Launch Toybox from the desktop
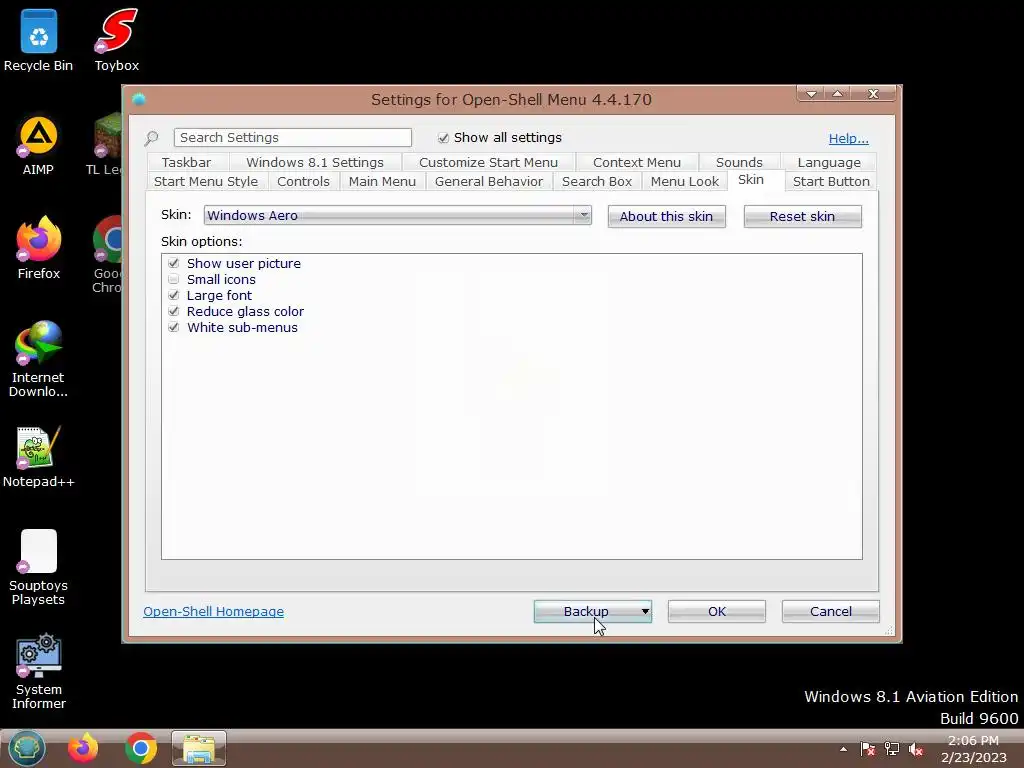1024x768 pixels. pos(116,39)
